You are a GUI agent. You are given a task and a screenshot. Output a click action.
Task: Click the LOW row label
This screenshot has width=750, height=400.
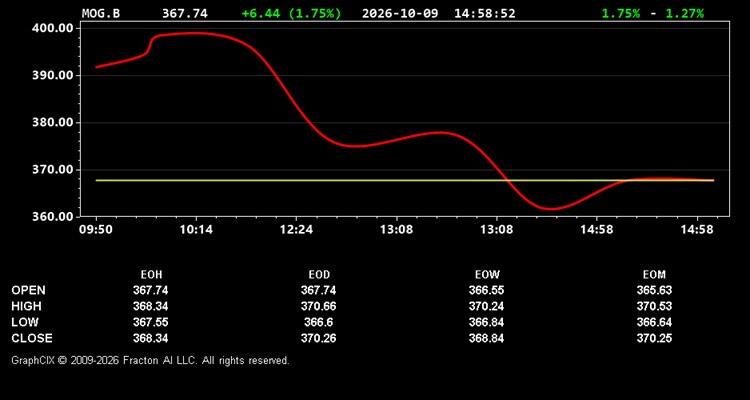[25, 322]
